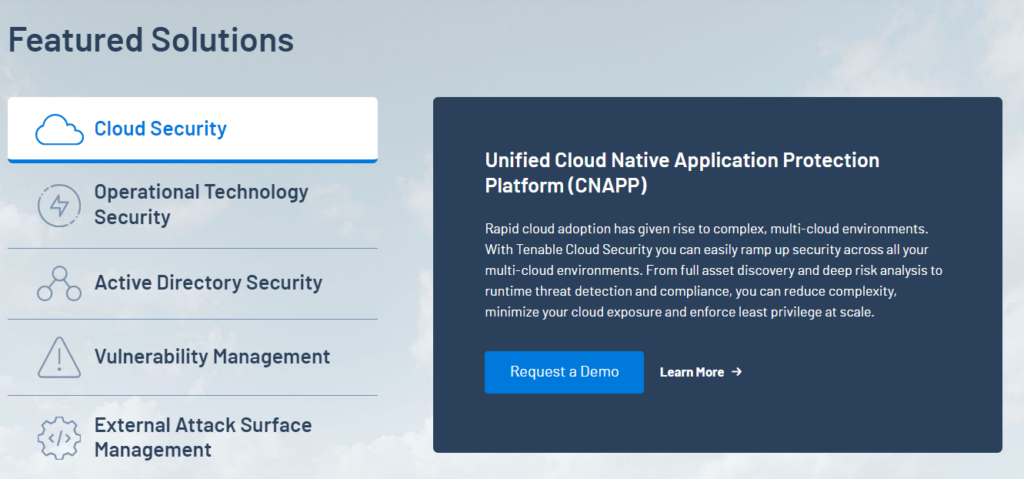
Task: Open External Attack Surface Management tab
Action: click(x=193, y=437)
